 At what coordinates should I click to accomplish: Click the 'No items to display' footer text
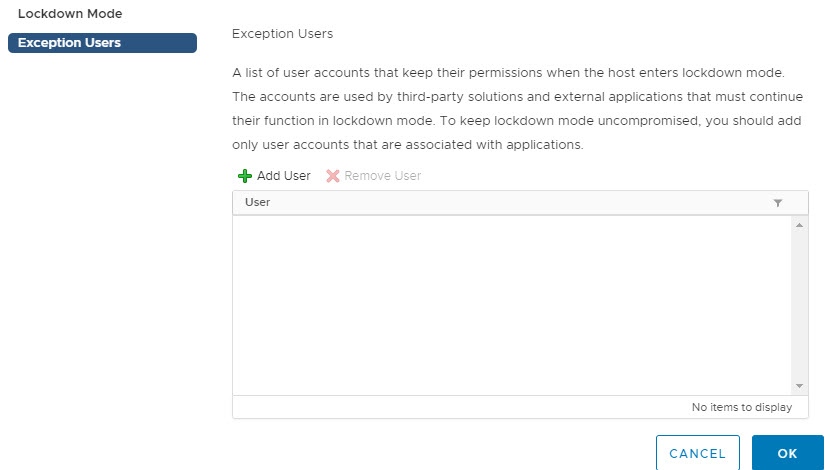pyautogui.click(x=741, y=407)
